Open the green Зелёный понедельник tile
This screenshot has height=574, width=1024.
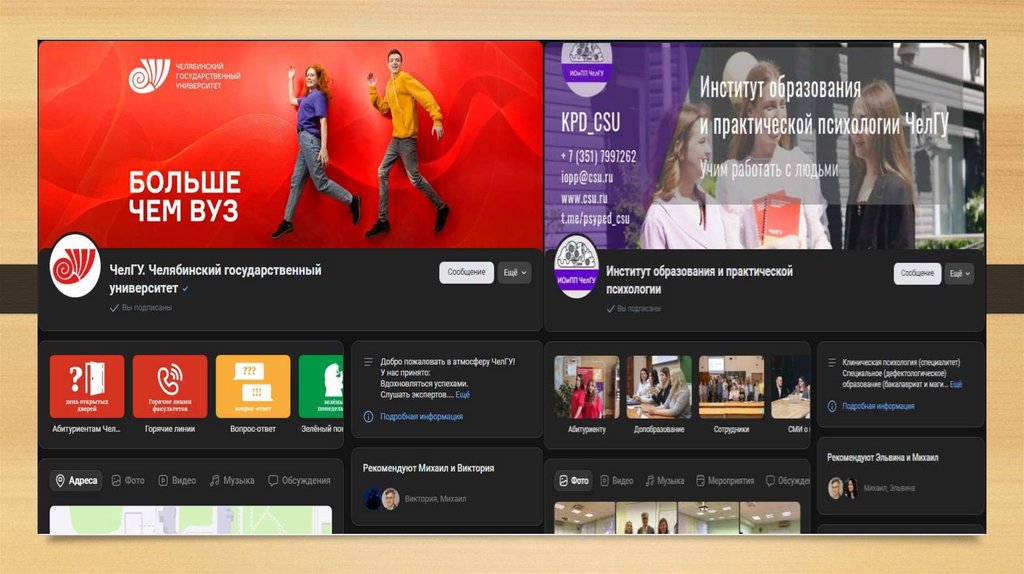pyautogui.click(x=321, y=386)
